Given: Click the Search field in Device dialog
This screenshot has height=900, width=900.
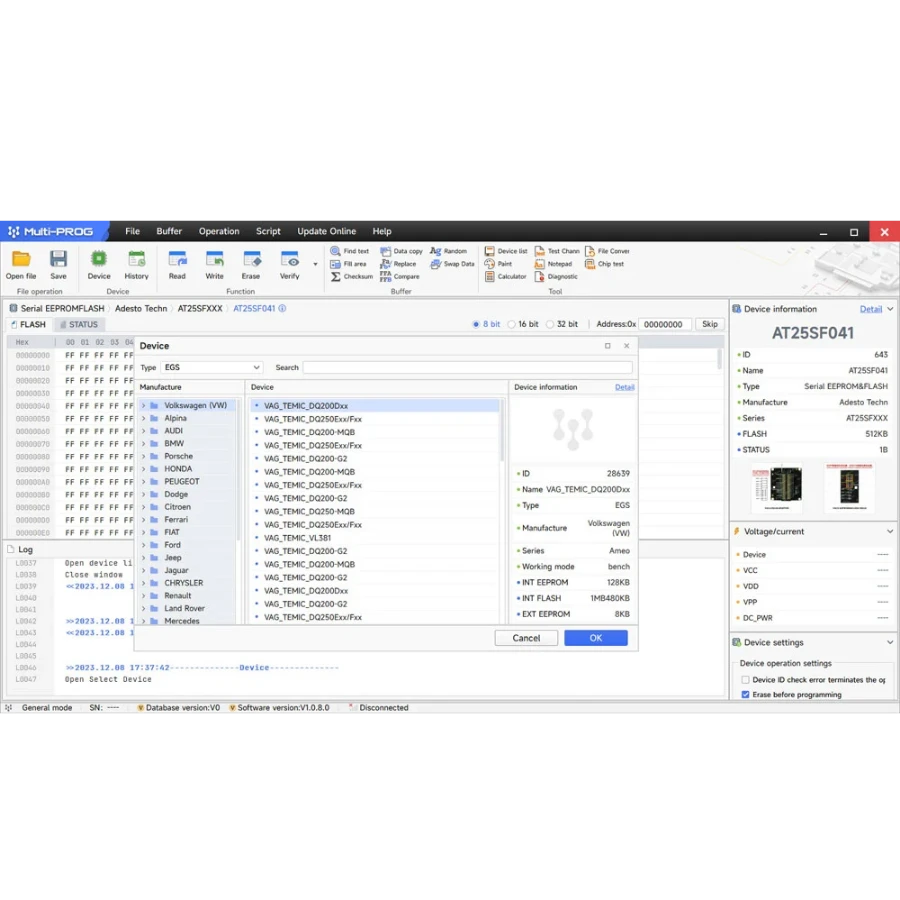Looking at the screenshot, I should pos(467,368).
